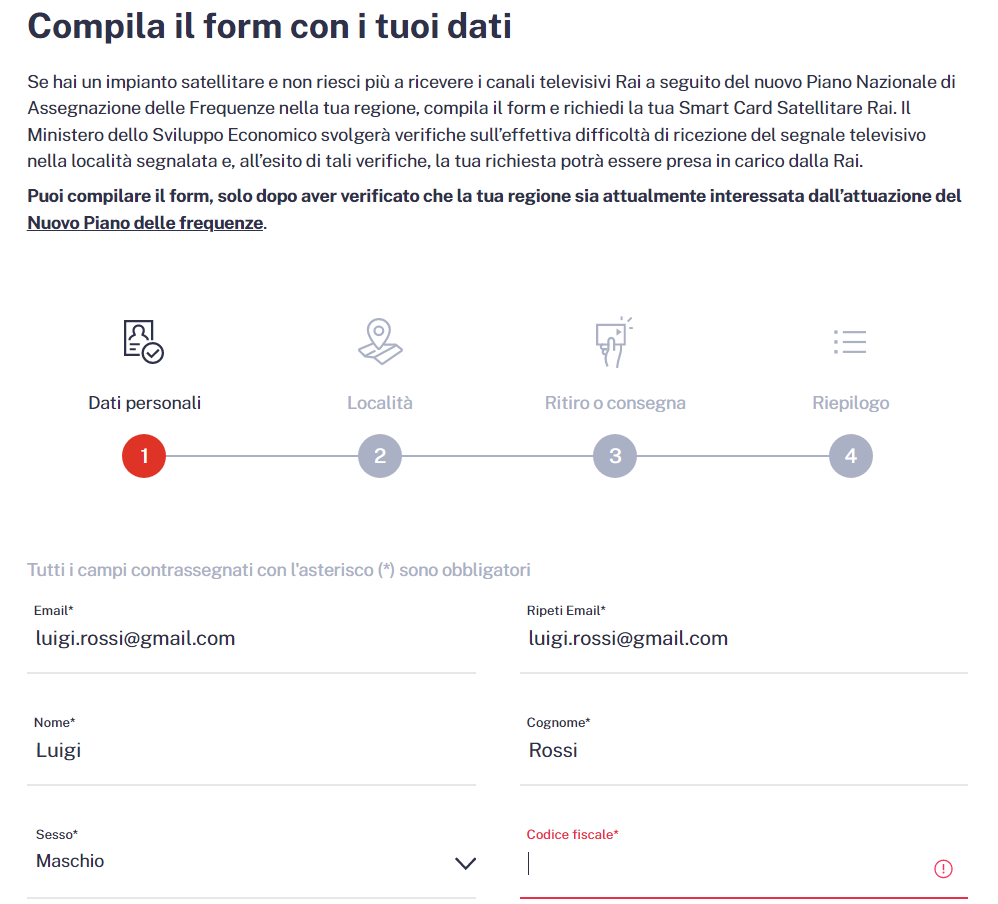998x904 pixels.
Task: Click into the Nome field
Action: [x=250, y=751]
